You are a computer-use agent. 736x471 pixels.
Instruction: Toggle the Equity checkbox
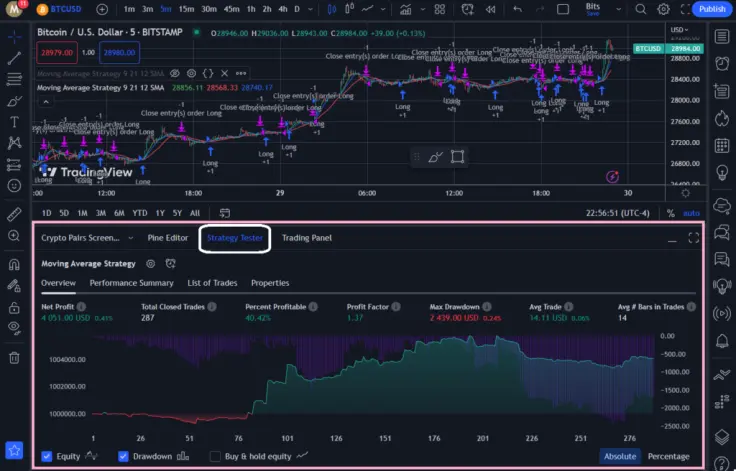46,456
